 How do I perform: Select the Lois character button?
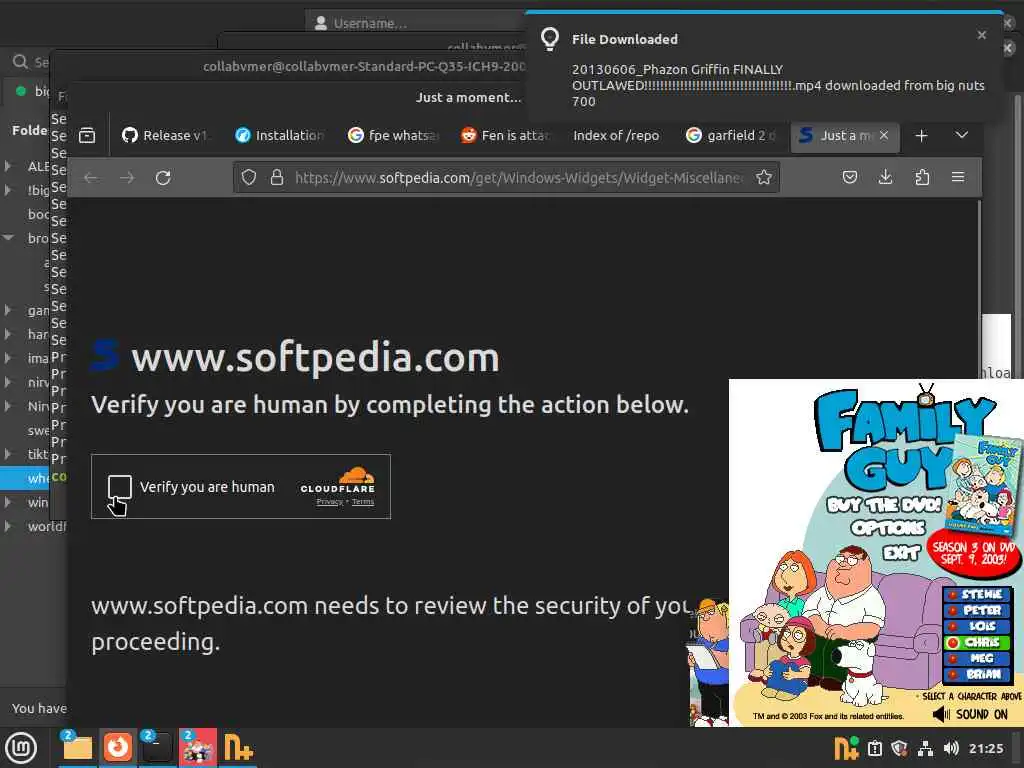click(x=978, y=626)
